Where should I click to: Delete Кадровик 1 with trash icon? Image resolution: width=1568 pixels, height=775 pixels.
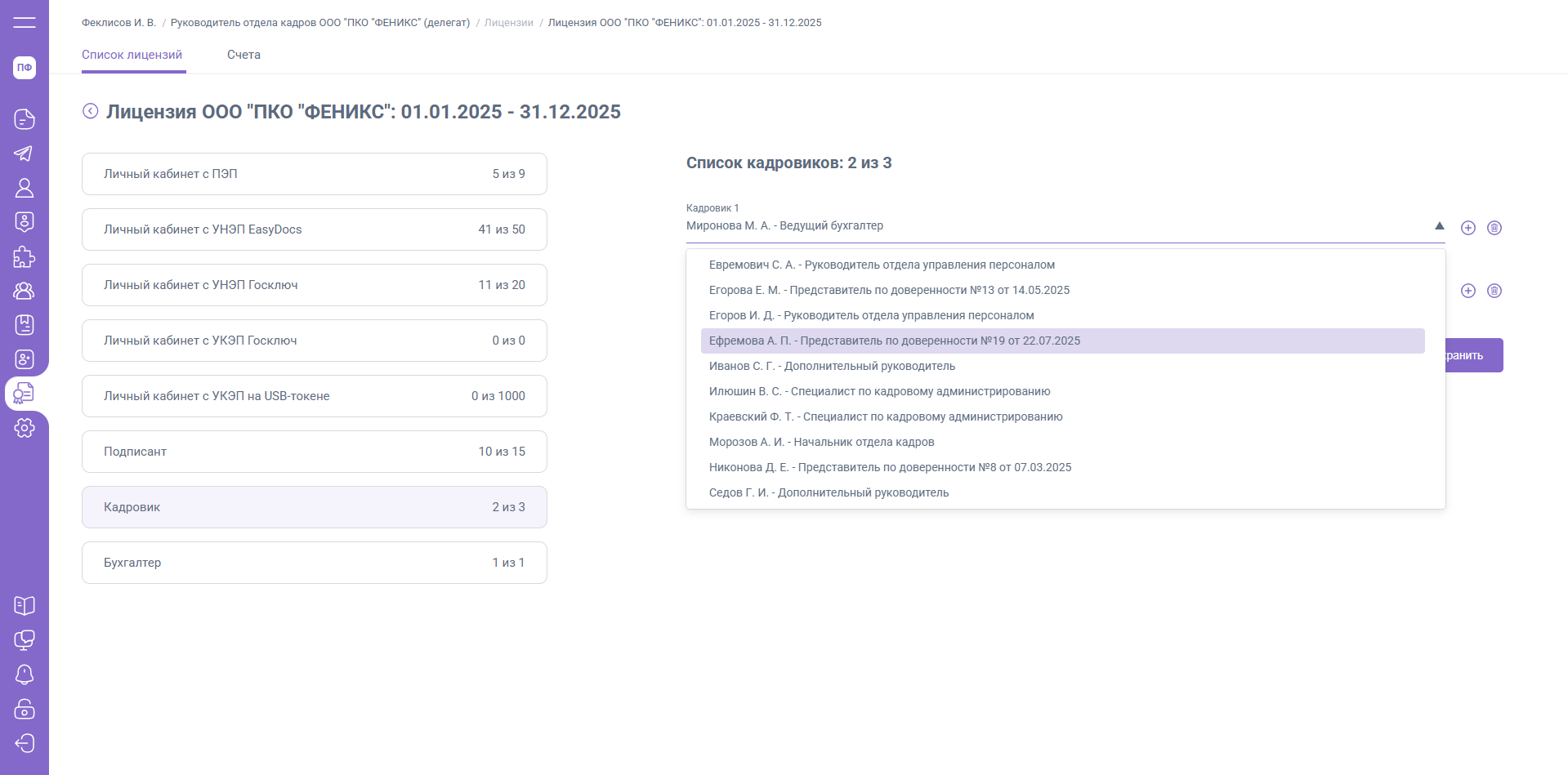pos(1494,228)
